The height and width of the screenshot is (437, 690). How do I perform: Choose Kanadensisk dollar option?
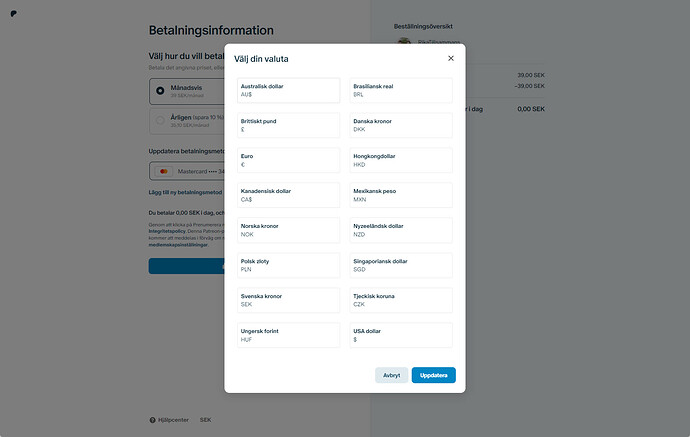(288, 195)
